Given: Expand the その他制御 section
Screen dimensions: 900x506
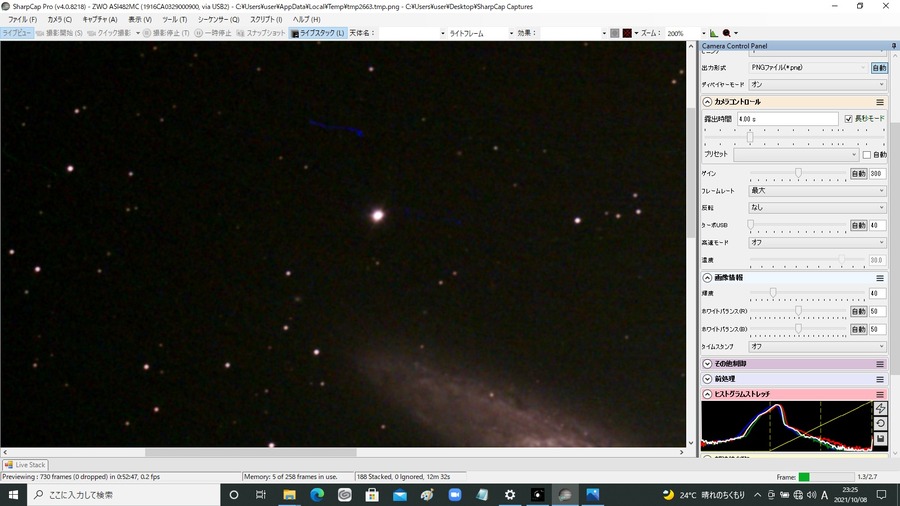Looking at the screenshot, I should click(x=707, y=364).
